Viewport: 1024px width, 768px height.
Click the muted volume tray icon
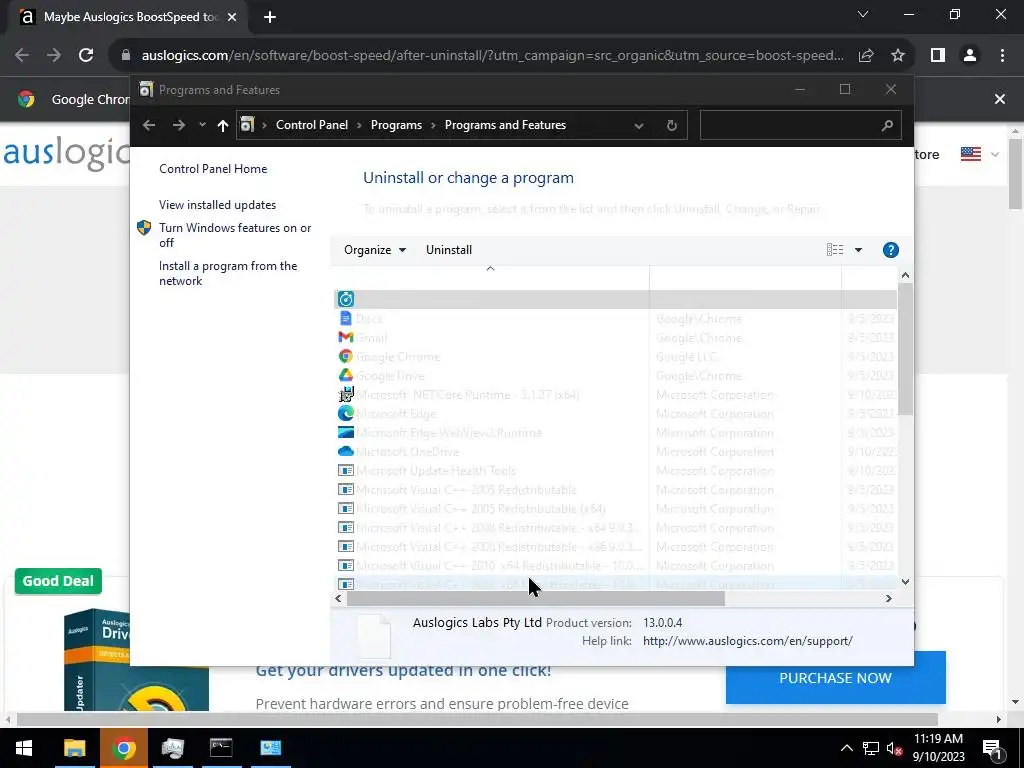point(894,748)
